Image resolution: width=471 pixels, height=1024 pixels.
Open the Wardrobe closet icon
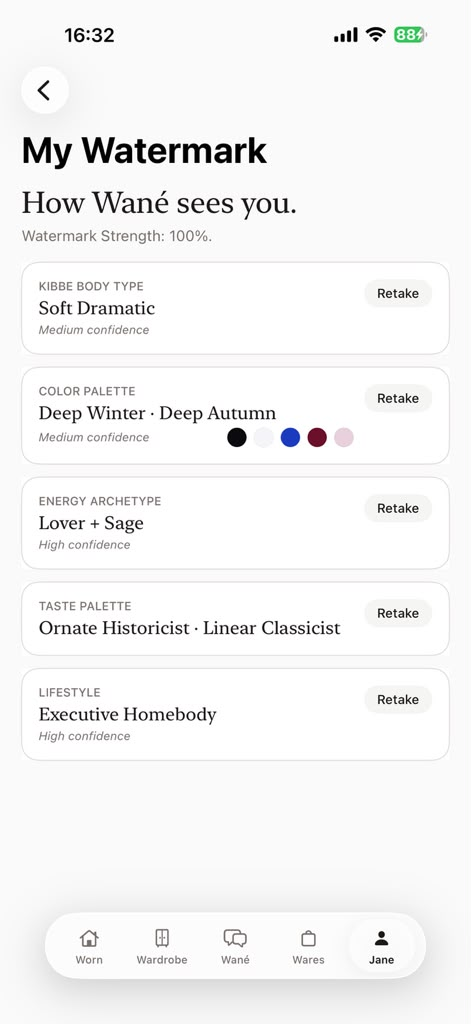[162, 938]
